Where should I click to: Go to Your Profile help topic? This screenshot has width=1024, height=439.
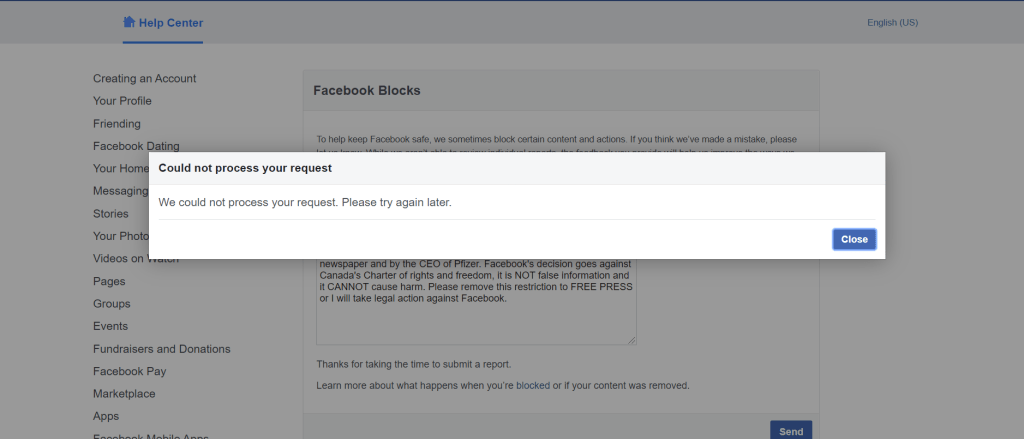122,101
